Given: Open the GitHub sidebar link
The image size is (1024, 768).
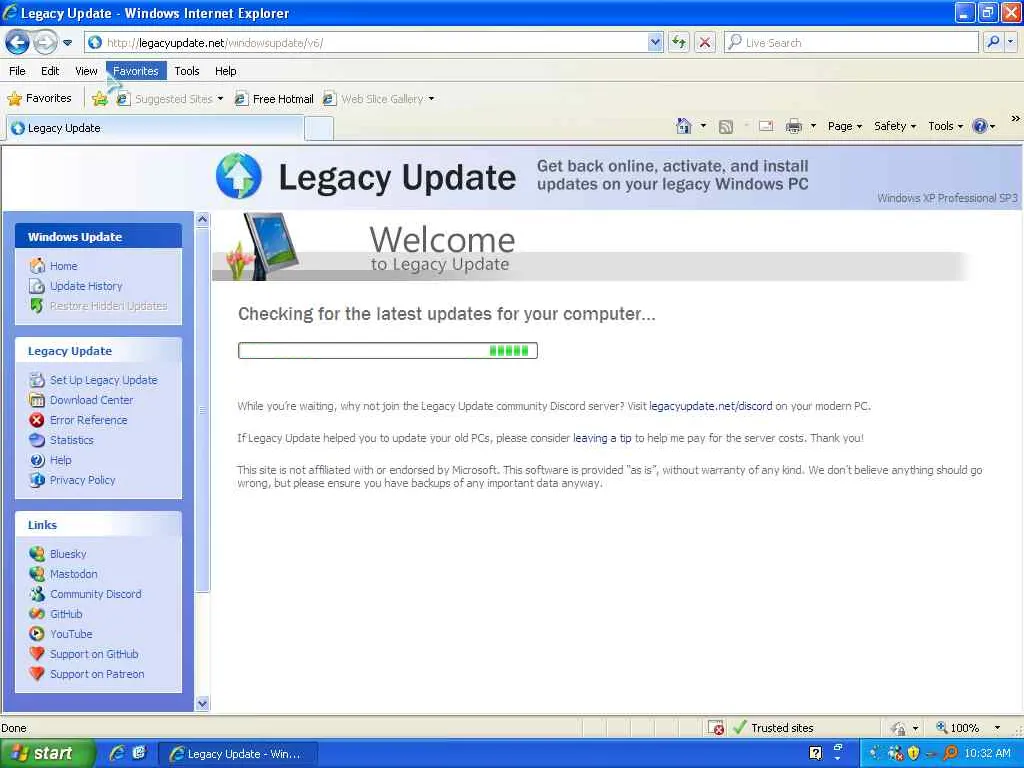Looking at the screenshot, I should tap(66, 614).
